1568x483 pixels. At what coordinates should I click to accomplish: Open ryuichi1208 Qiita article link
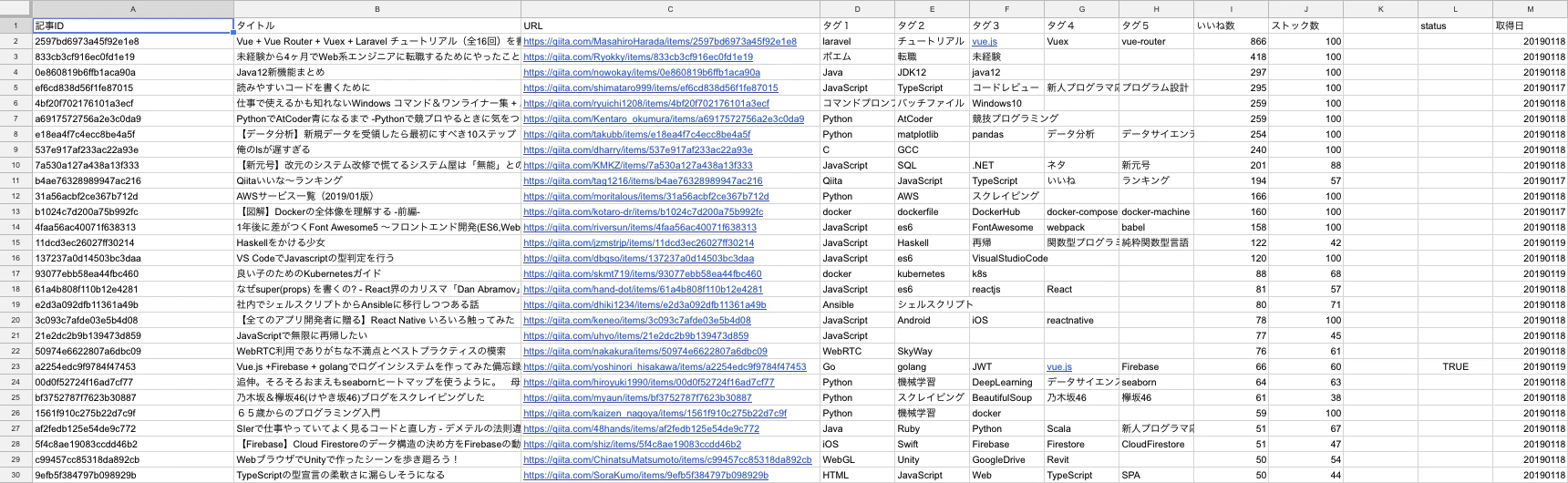646,103
